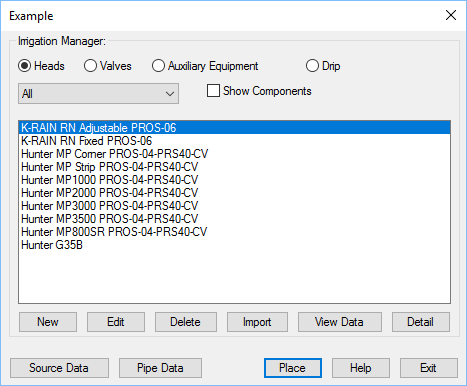Open the All filter dropdown

pos(98,94)
